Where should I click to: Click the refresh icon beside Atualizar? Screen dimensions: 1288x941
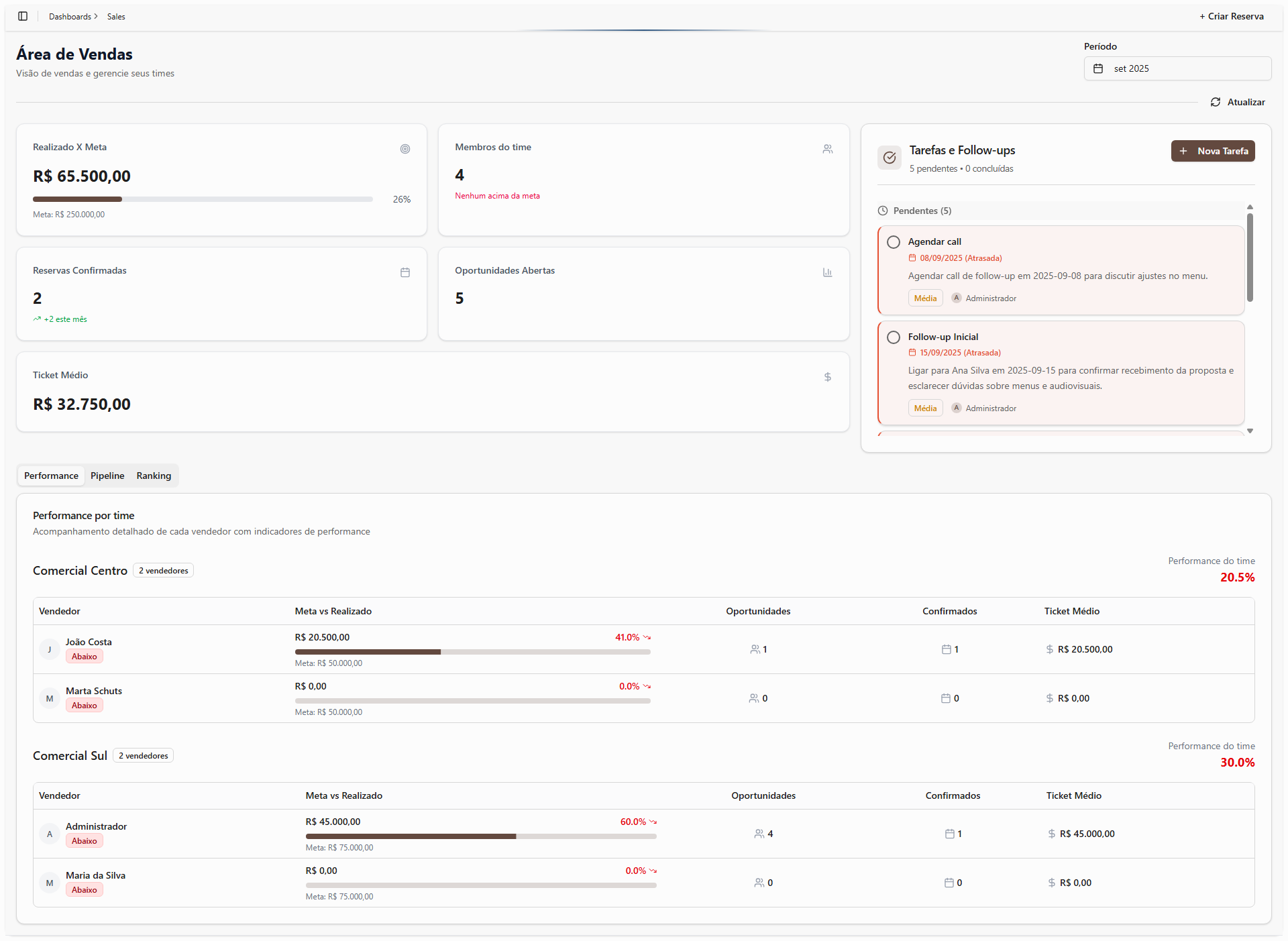click(1216, 102)
